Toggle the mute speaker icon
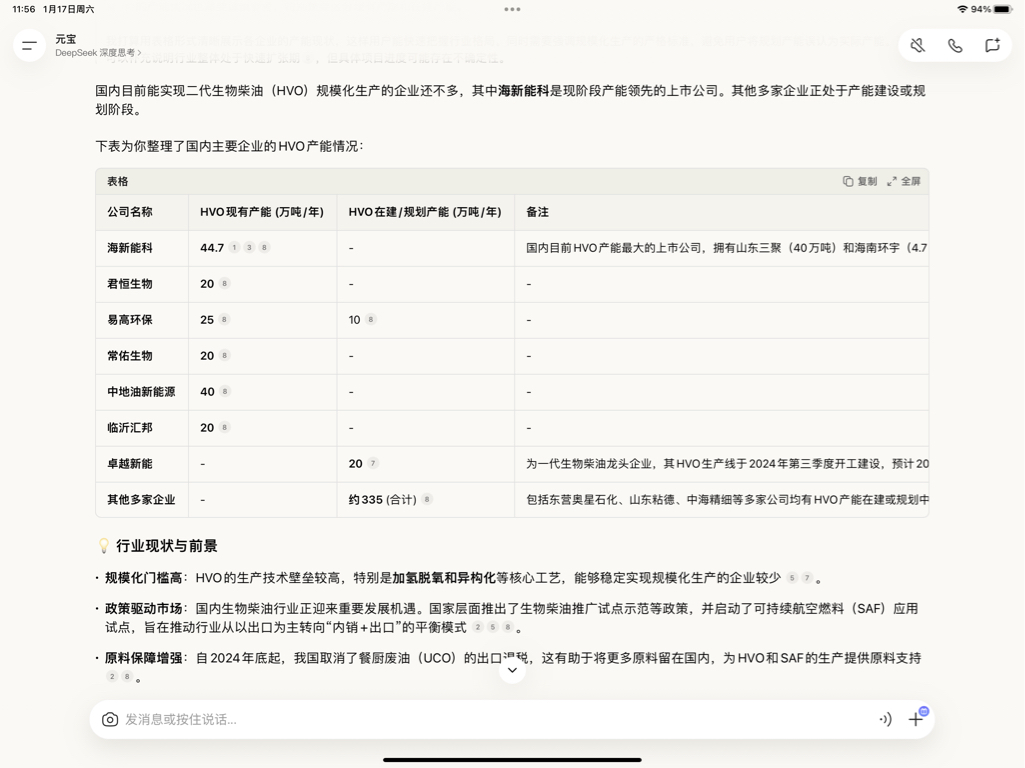Image resolution: width=1025 pixels, height=768 pixels. click(918, 46)
